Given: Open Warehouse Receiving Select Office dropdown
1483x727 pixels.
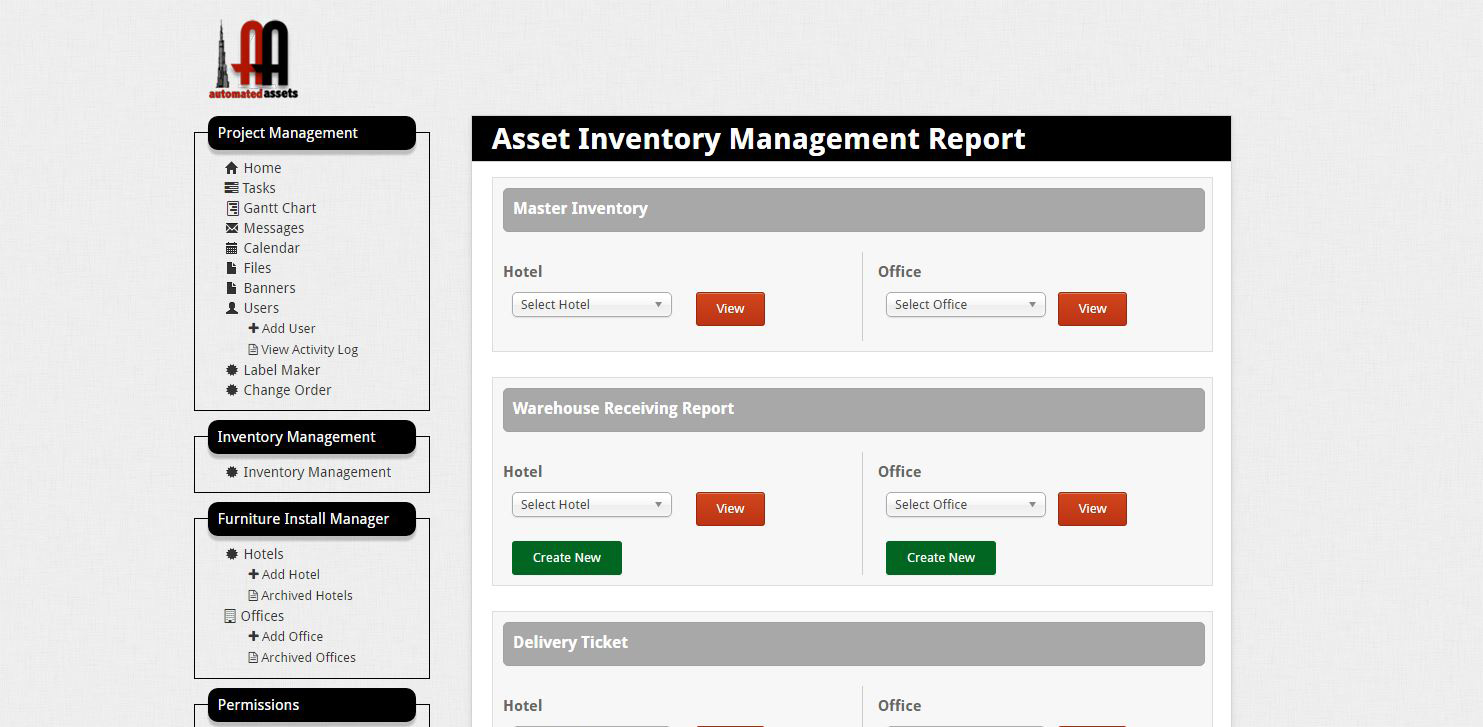Looking at the screenshot, I should coord(966,505).
